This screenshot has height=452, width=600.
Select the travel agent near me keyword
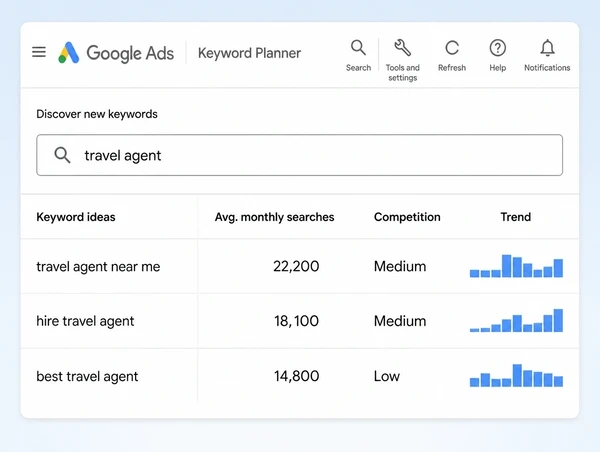tap(98, 266)
